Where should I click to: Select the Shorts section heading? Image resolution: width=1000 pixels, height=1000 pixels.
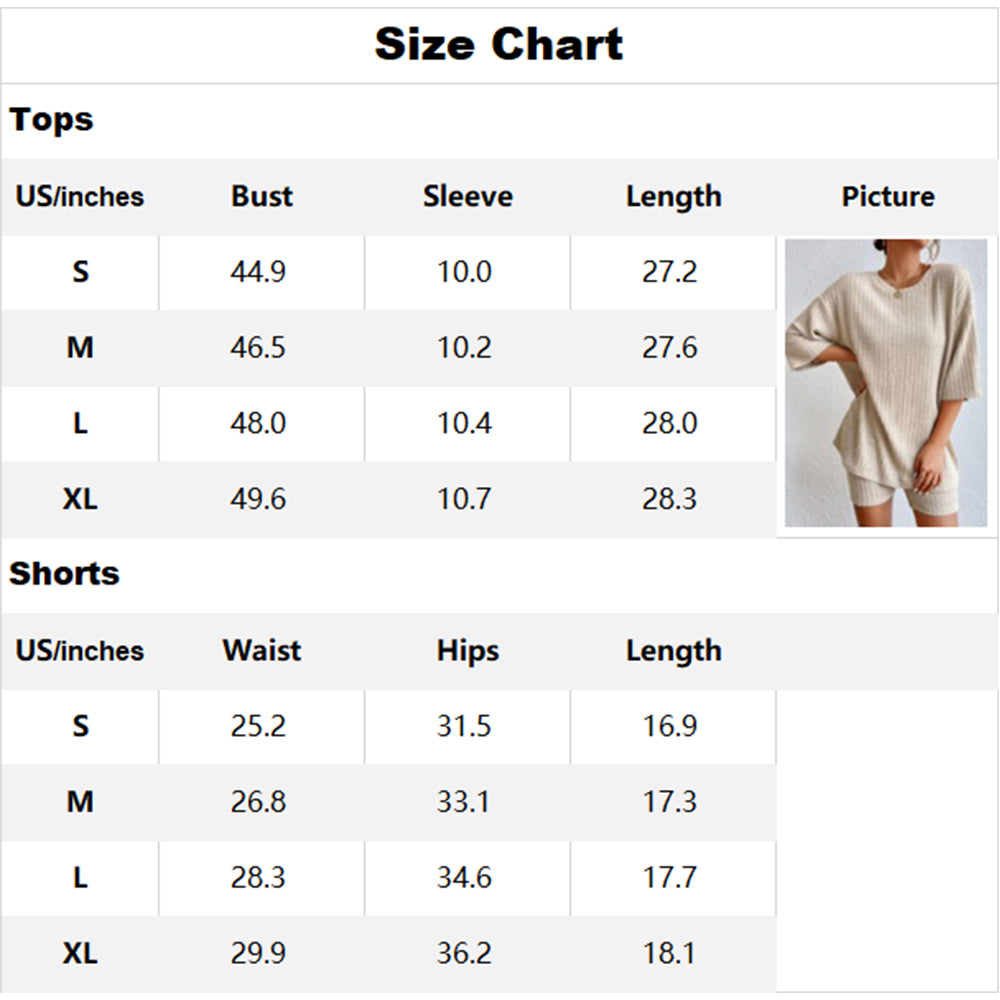point(64,574)
